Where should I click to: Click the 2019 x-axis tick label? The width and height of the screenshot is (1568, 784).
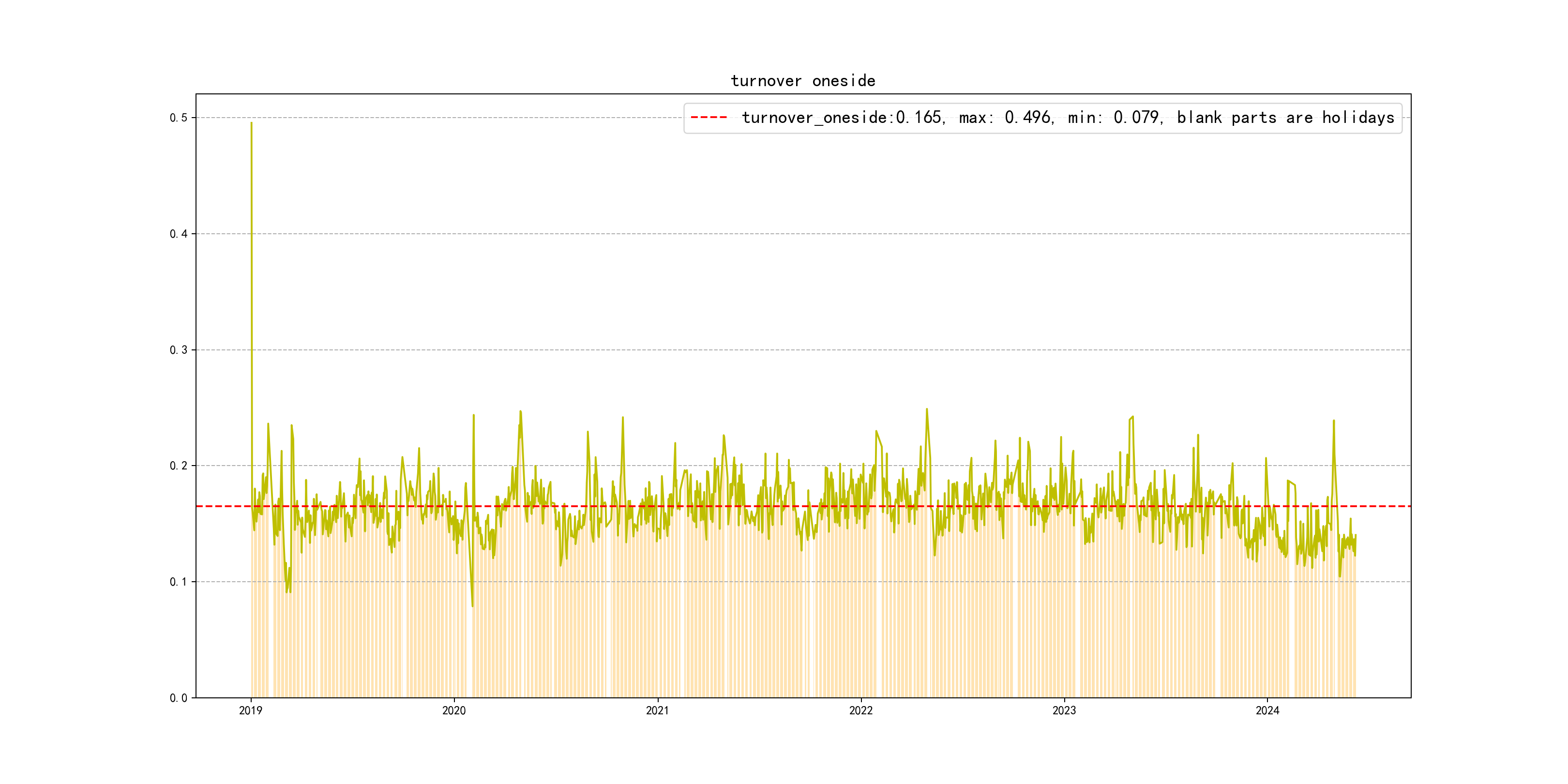[251, 711]
